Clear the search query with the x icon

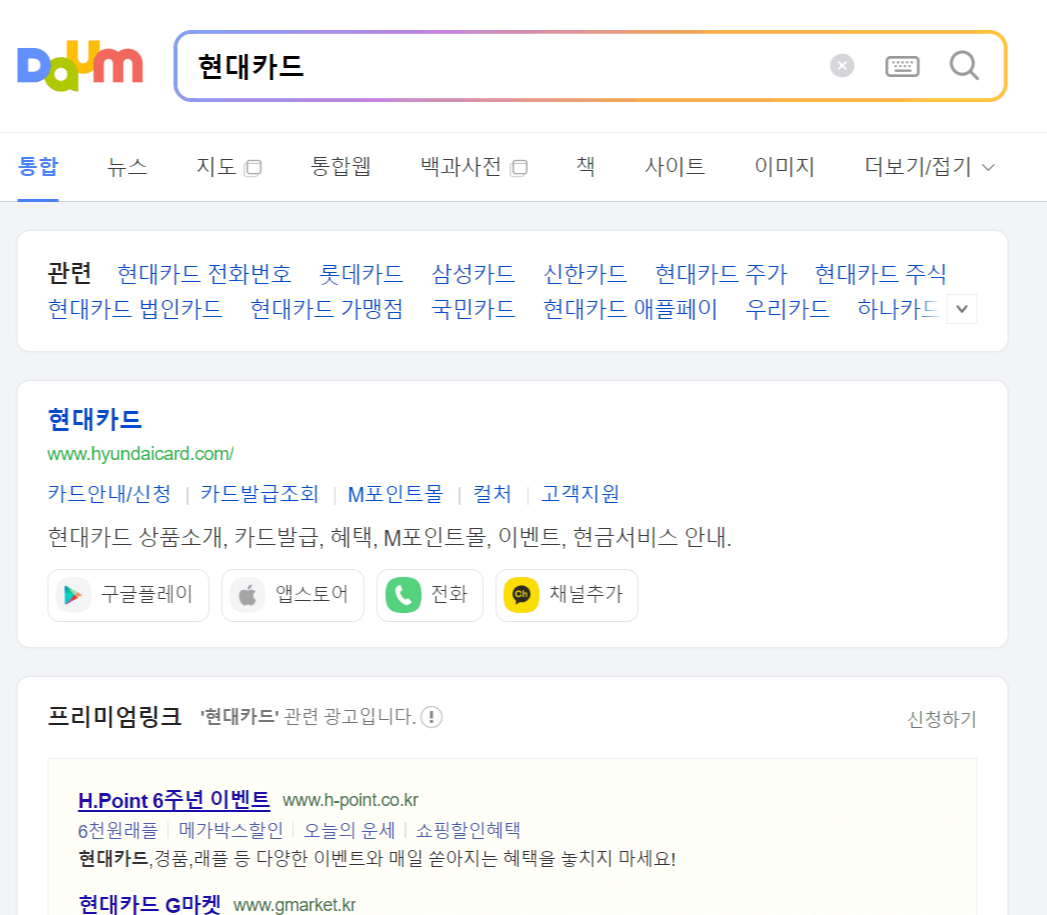pos(841,66)
